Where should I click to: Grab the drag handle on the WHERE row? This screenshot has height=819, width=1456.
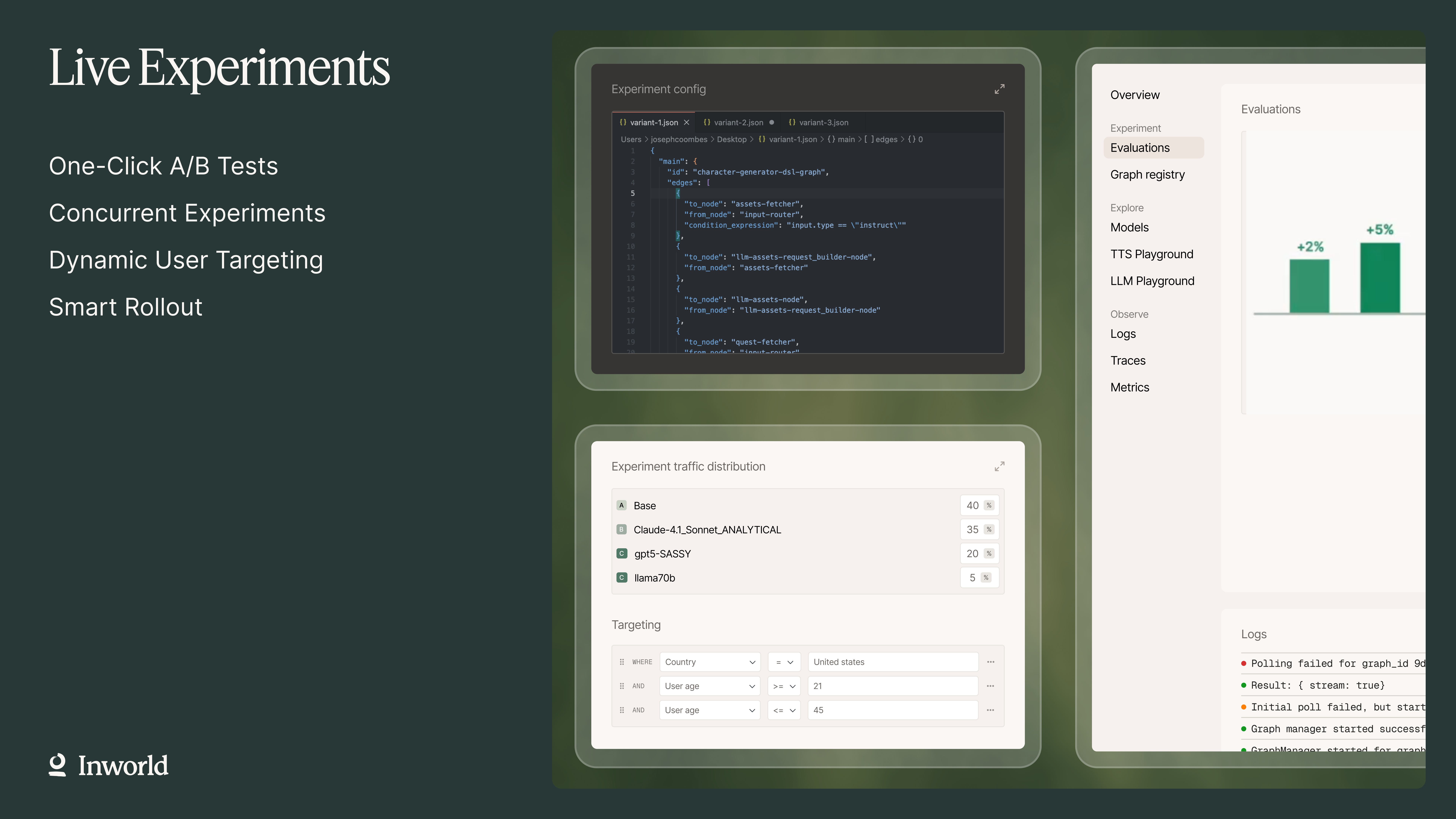tap(622, 662)
